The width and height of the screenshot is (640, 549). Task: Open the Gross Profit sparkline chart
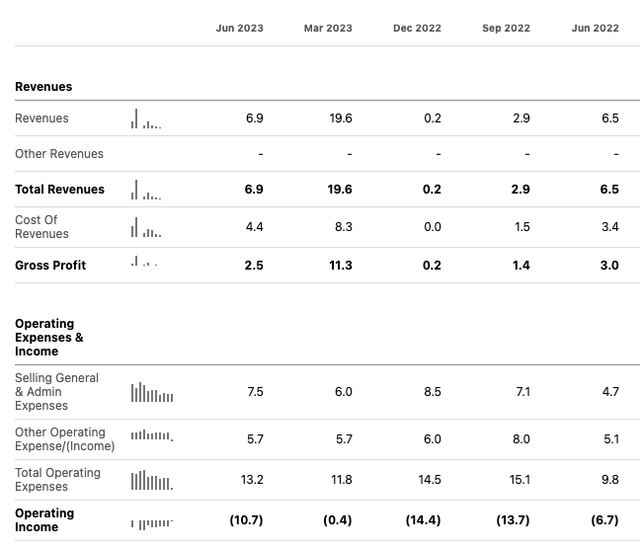point(145,264)
